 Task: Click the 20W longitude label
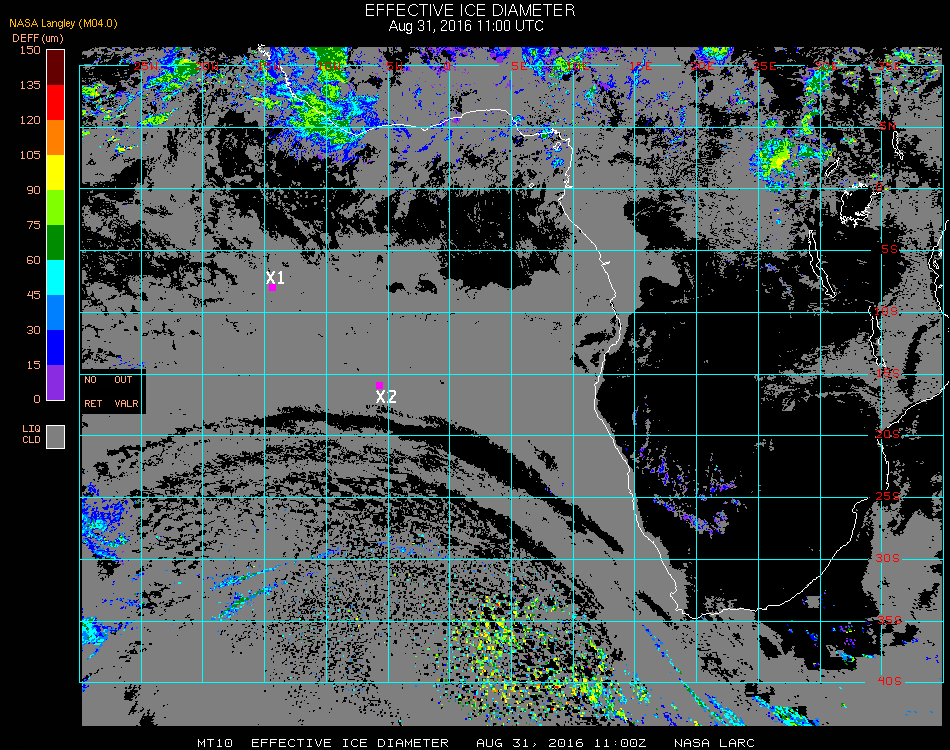click(207, 66)
